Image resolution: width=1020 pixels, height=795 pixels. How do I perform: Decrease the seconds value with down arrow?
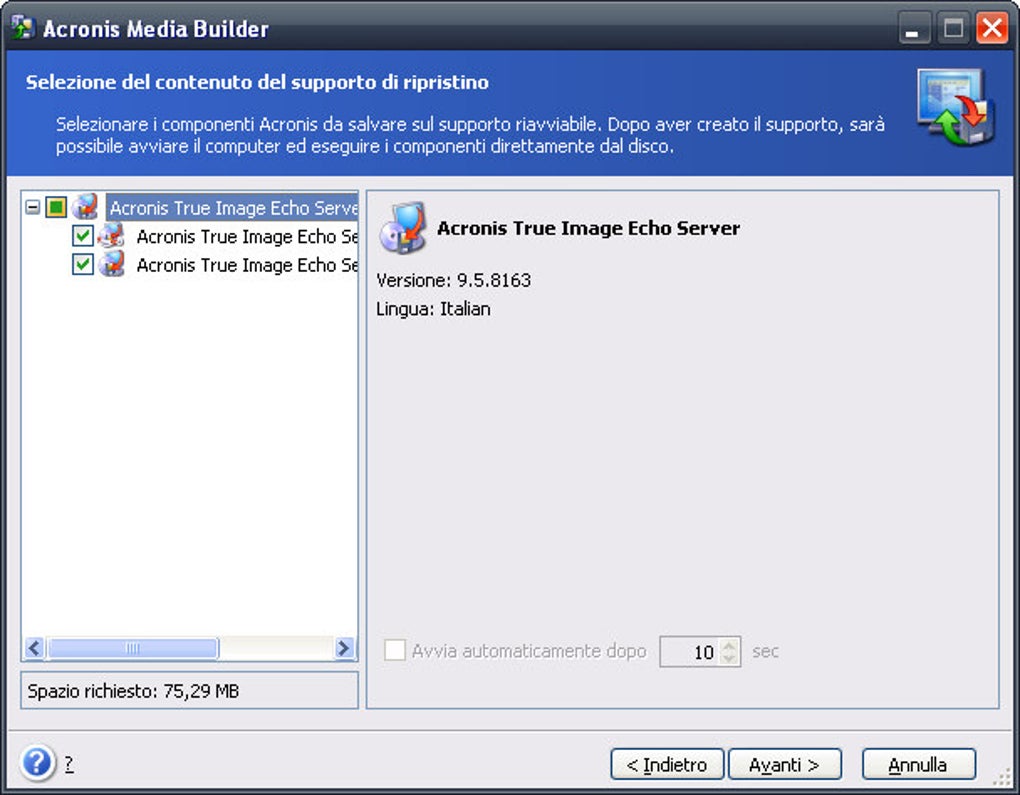[x=730, y=659]
